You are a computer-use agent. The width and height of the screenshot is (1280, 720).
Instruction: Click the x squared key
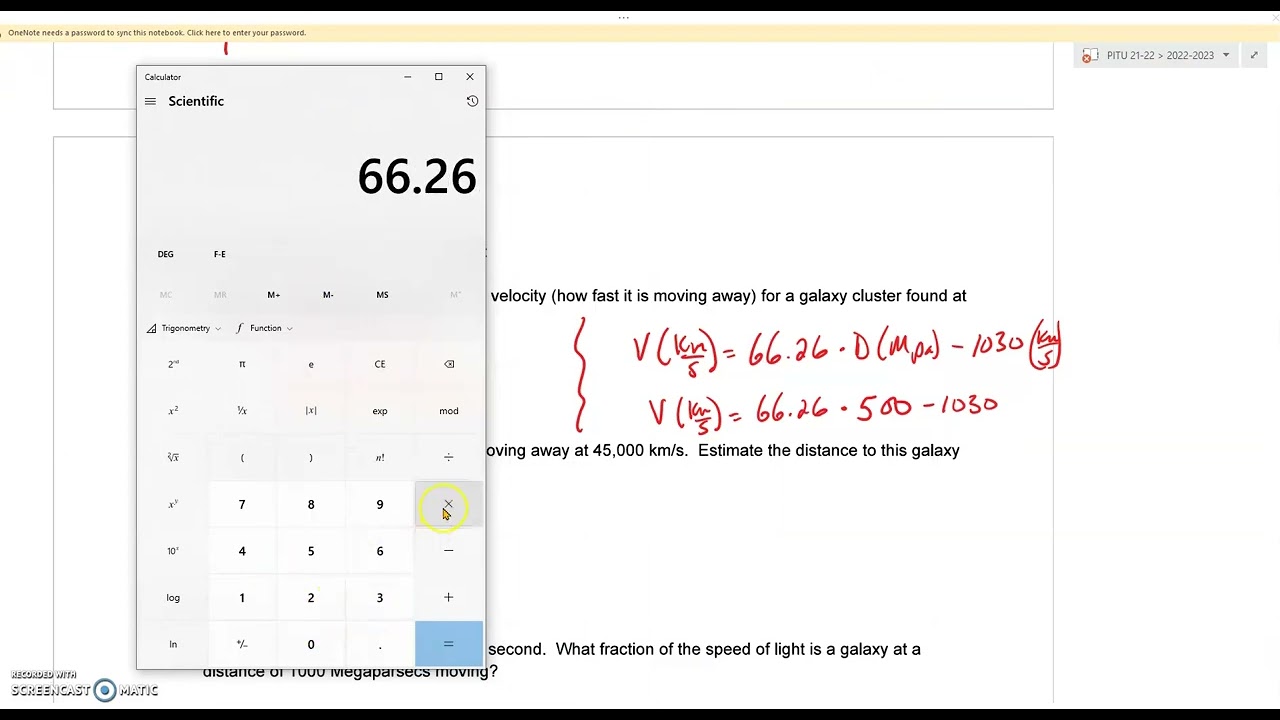(x=173, y=411)
